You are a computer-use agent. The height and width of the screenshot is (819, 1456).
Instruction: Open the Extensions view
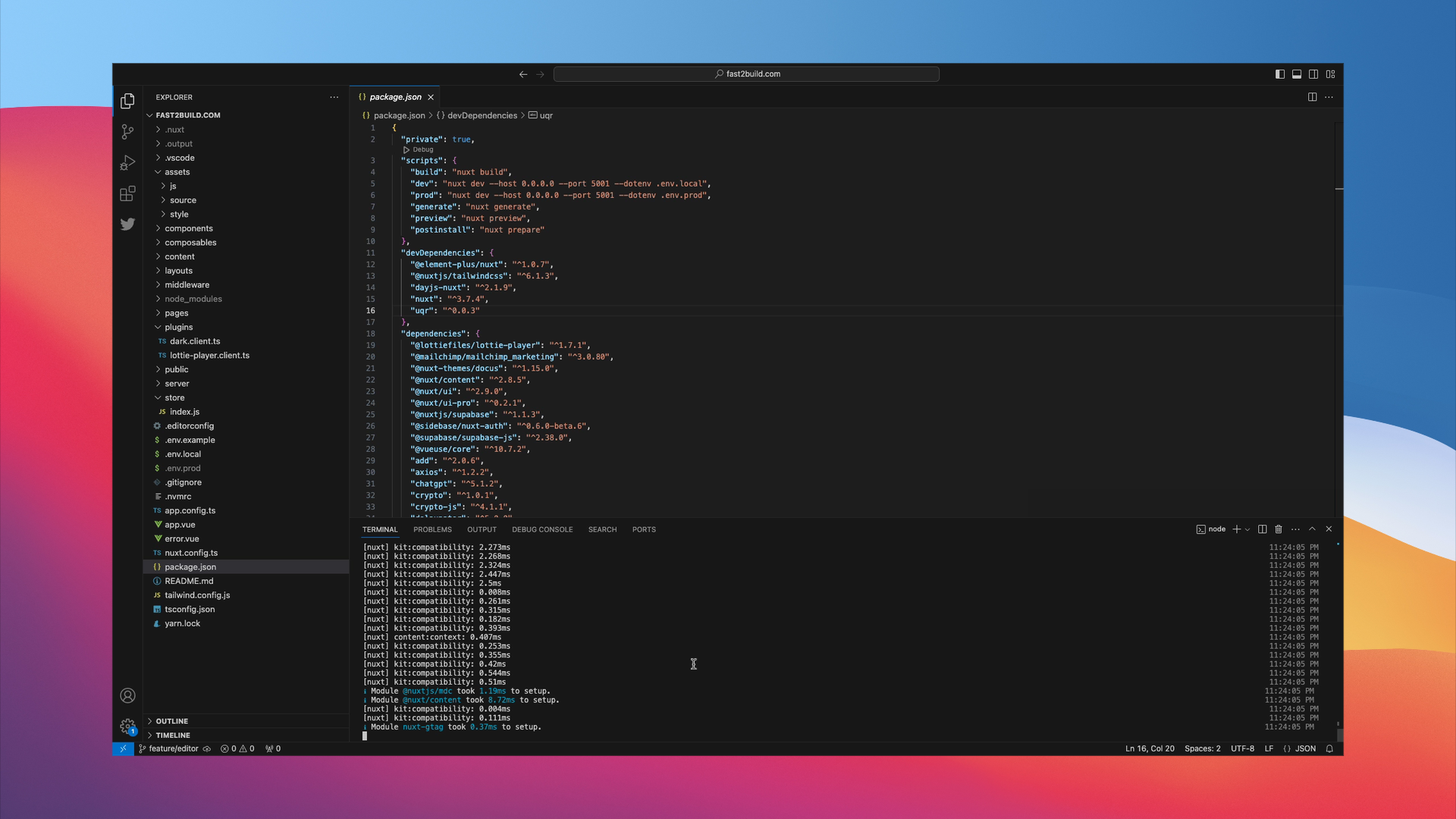point(127,193)
